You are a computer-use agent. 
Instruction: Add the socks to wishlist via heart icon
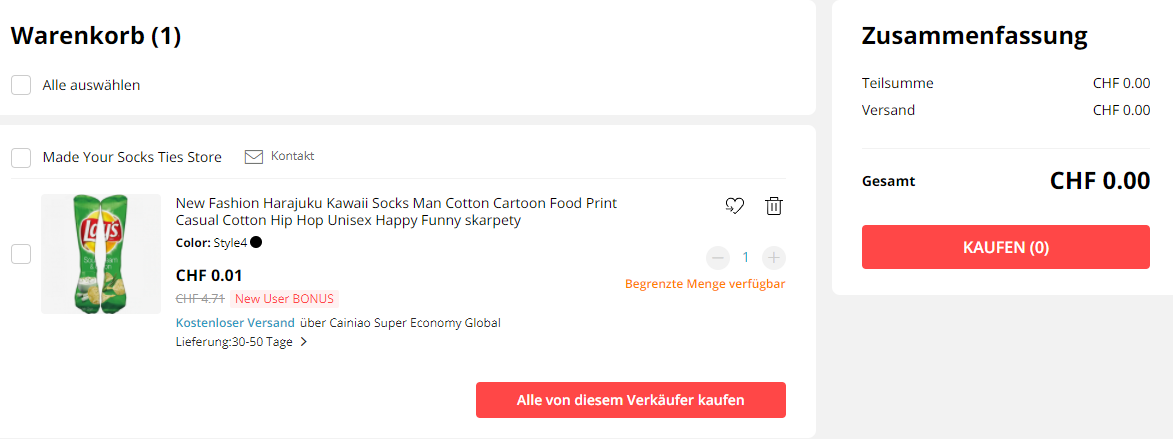coord(735,206)
